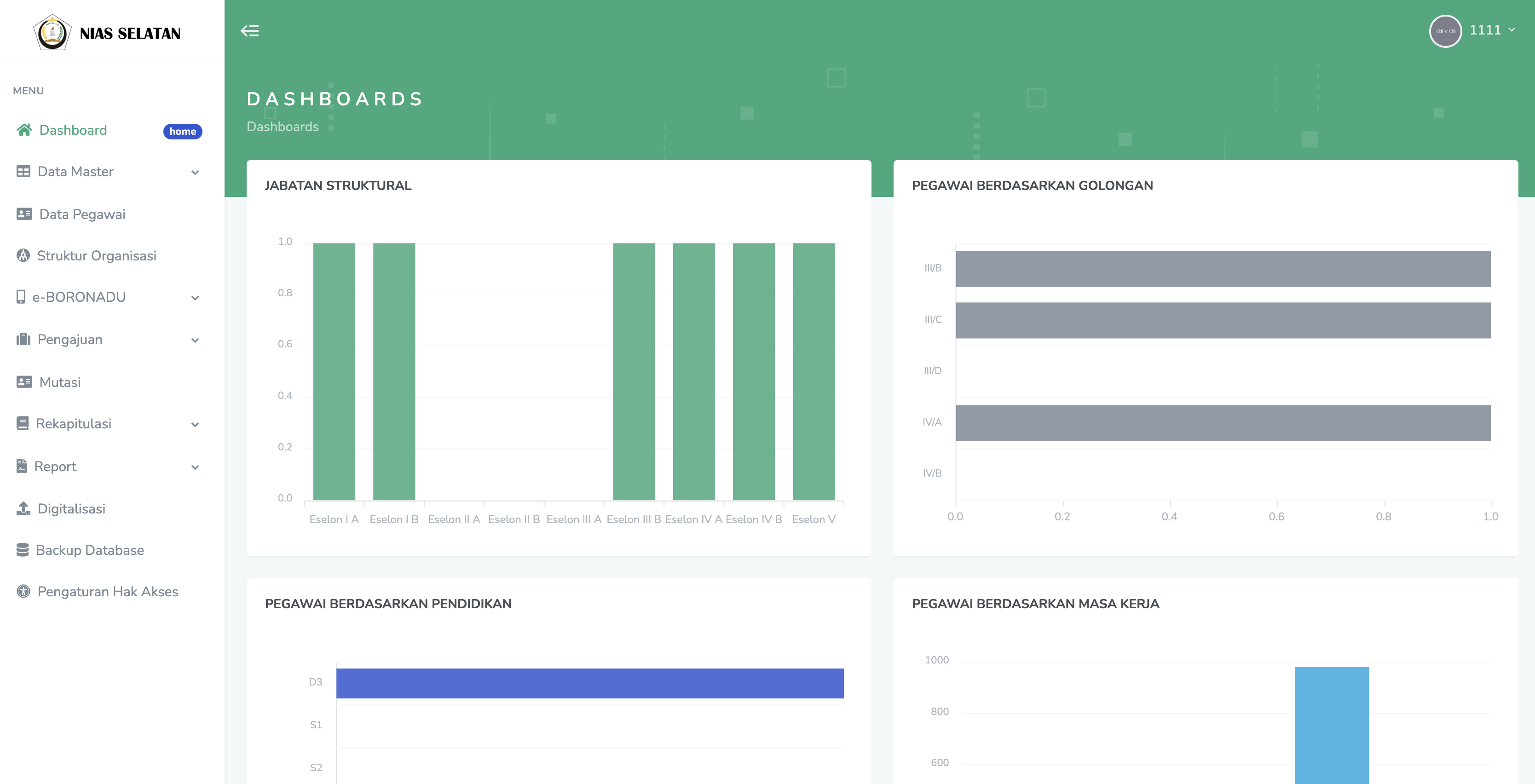Click the Nias Selatan logo emblem
The width and height of the screenshot is (1535, 784).
(x=52, y=32)
